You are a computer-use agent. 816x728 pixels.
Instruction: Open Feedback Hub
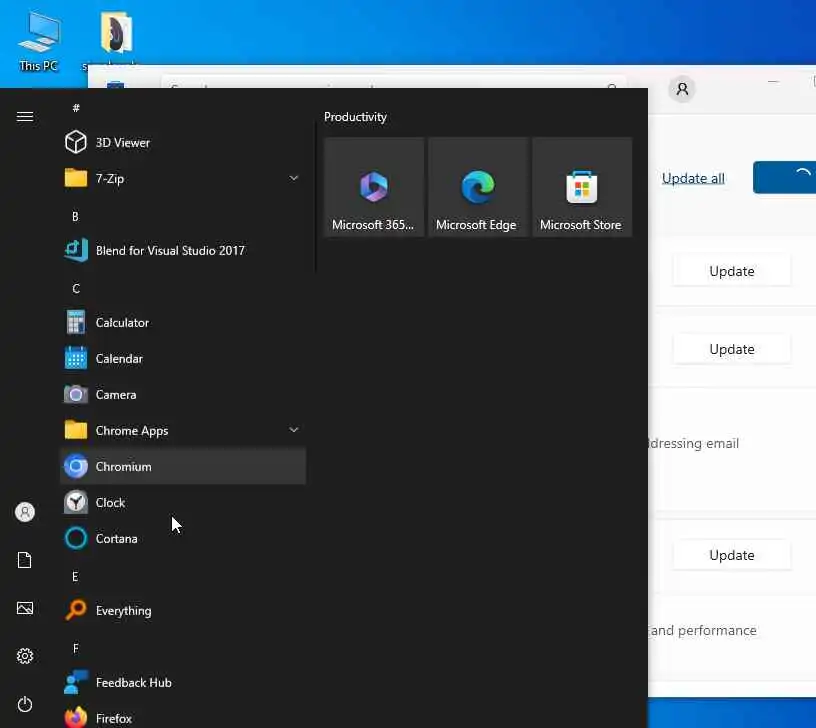coord(183,682)
